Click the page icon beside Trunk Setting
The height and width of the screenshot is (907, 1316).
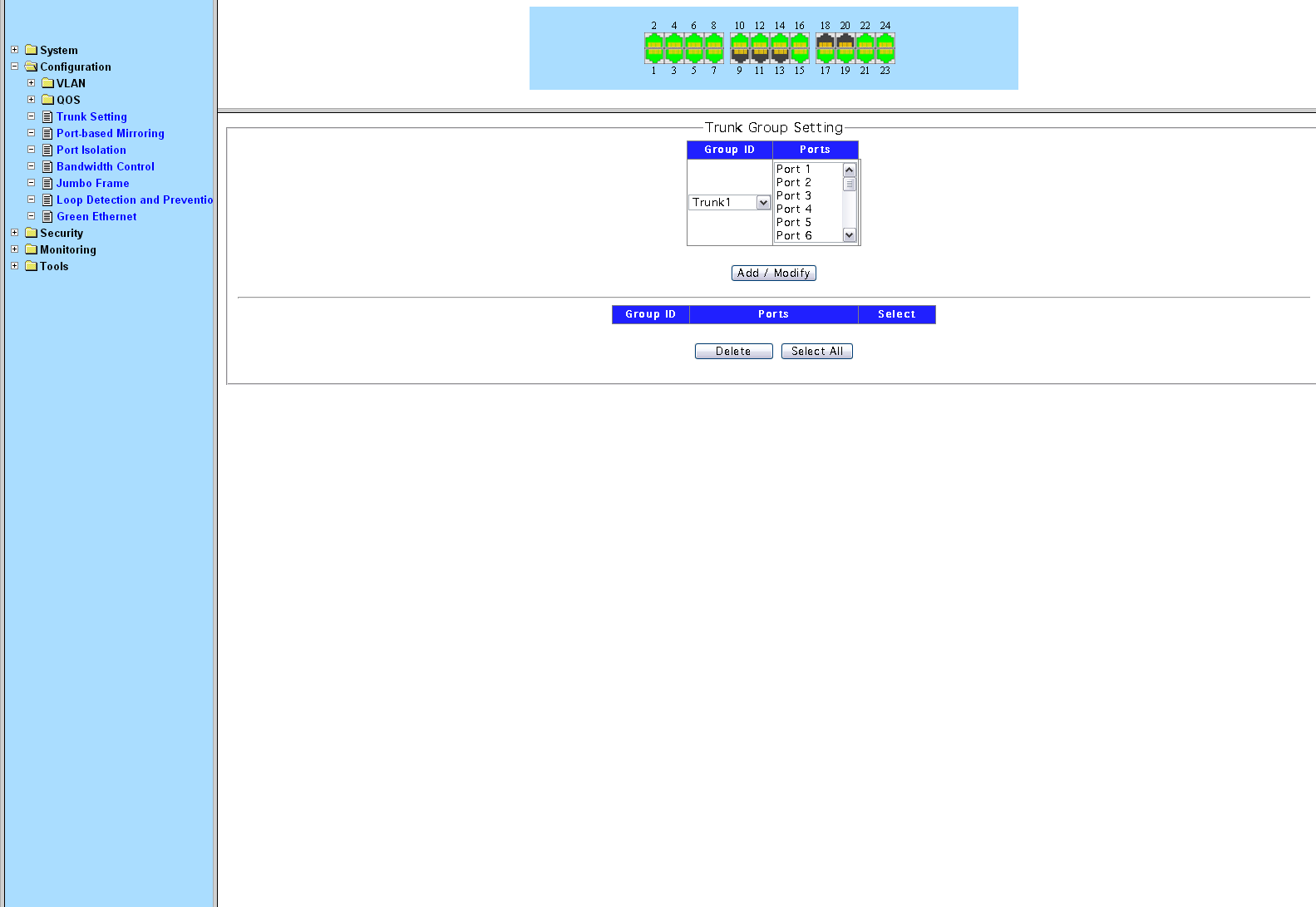pos(47,117)
